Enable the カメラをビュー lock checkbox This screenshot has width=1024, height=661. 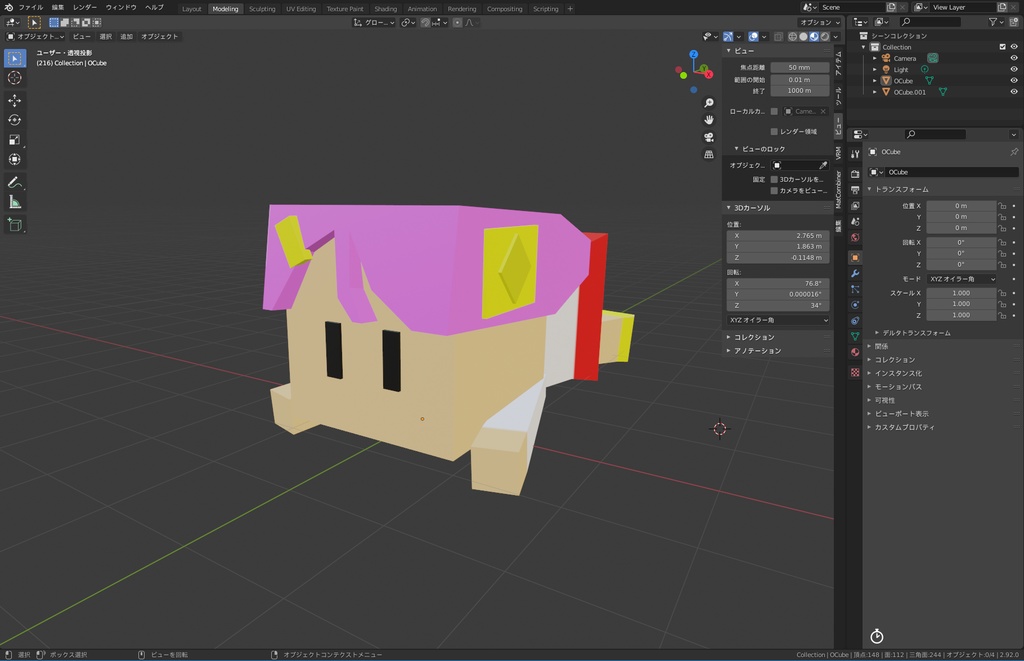pyautogui.click(x=774, y=191)
